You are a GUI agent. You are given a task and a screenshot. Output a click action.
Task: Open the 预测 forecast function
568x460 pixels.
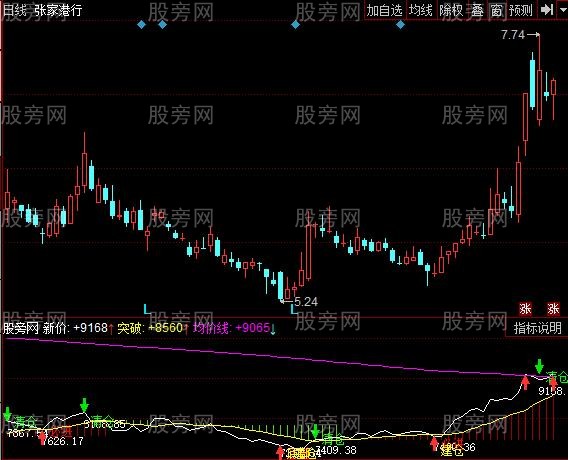tap(521, 10)
